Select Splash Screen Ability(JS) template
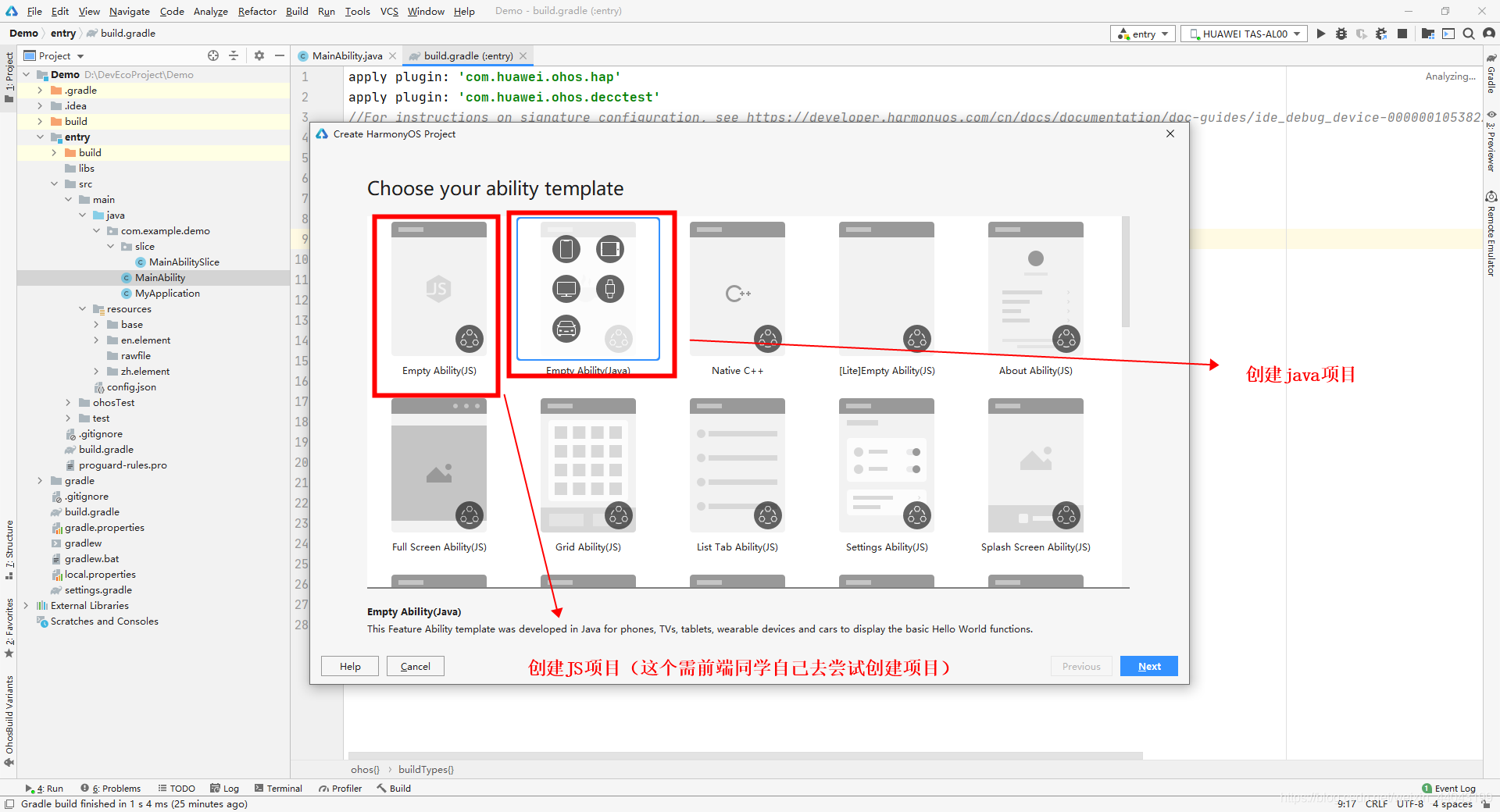Screen dimensions: 1500x812 (1036, 475)
